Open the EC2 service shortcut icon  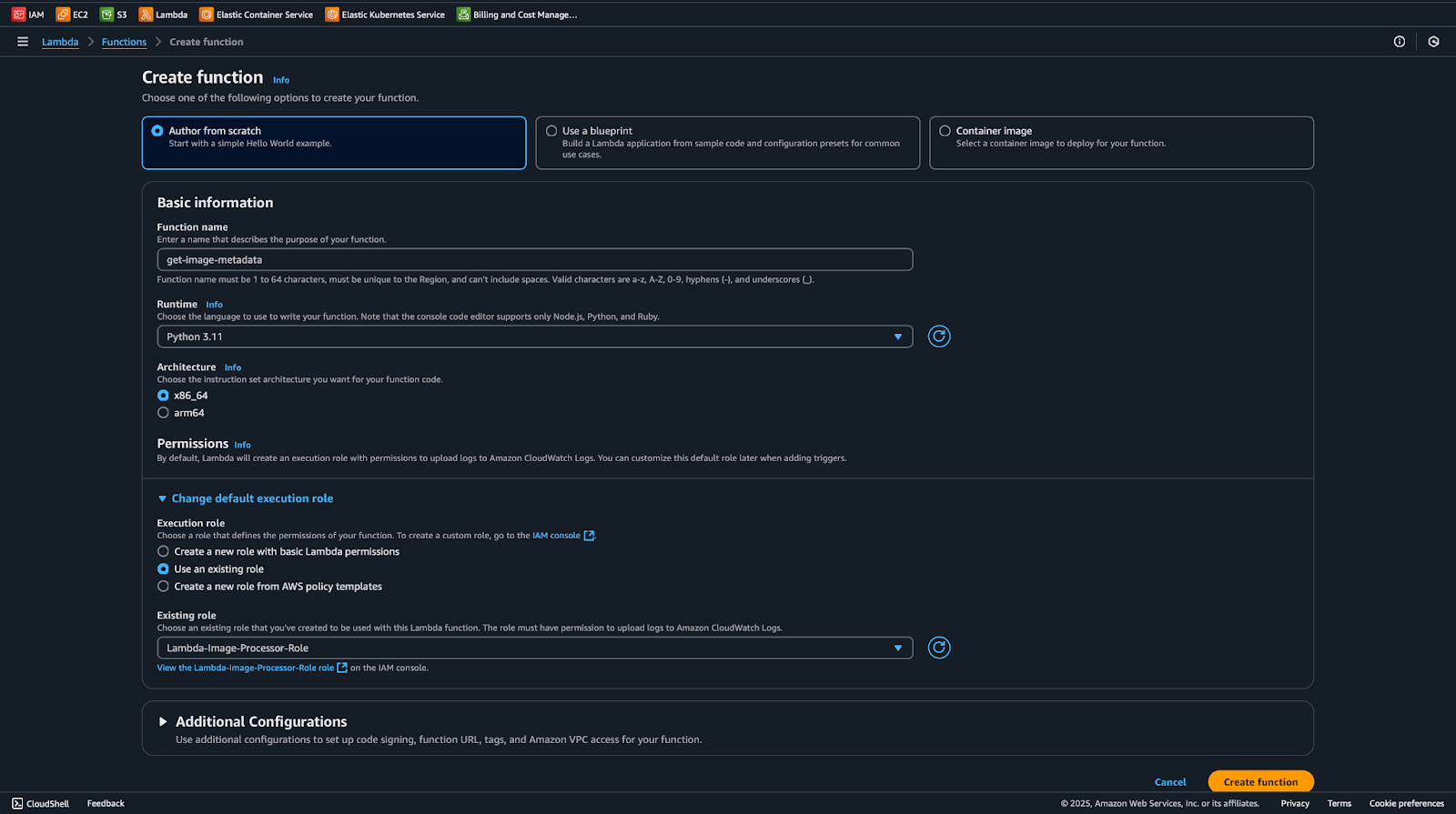[63, 15]
